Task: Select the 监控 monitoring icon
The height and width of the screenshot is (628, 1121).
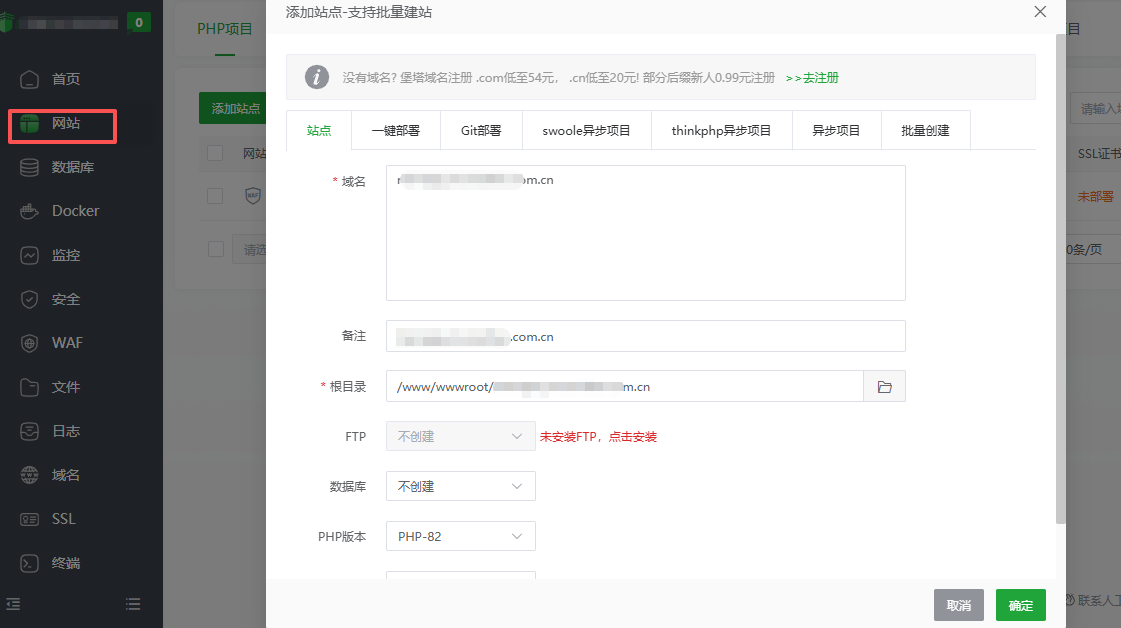Action: tap(30, 255)
